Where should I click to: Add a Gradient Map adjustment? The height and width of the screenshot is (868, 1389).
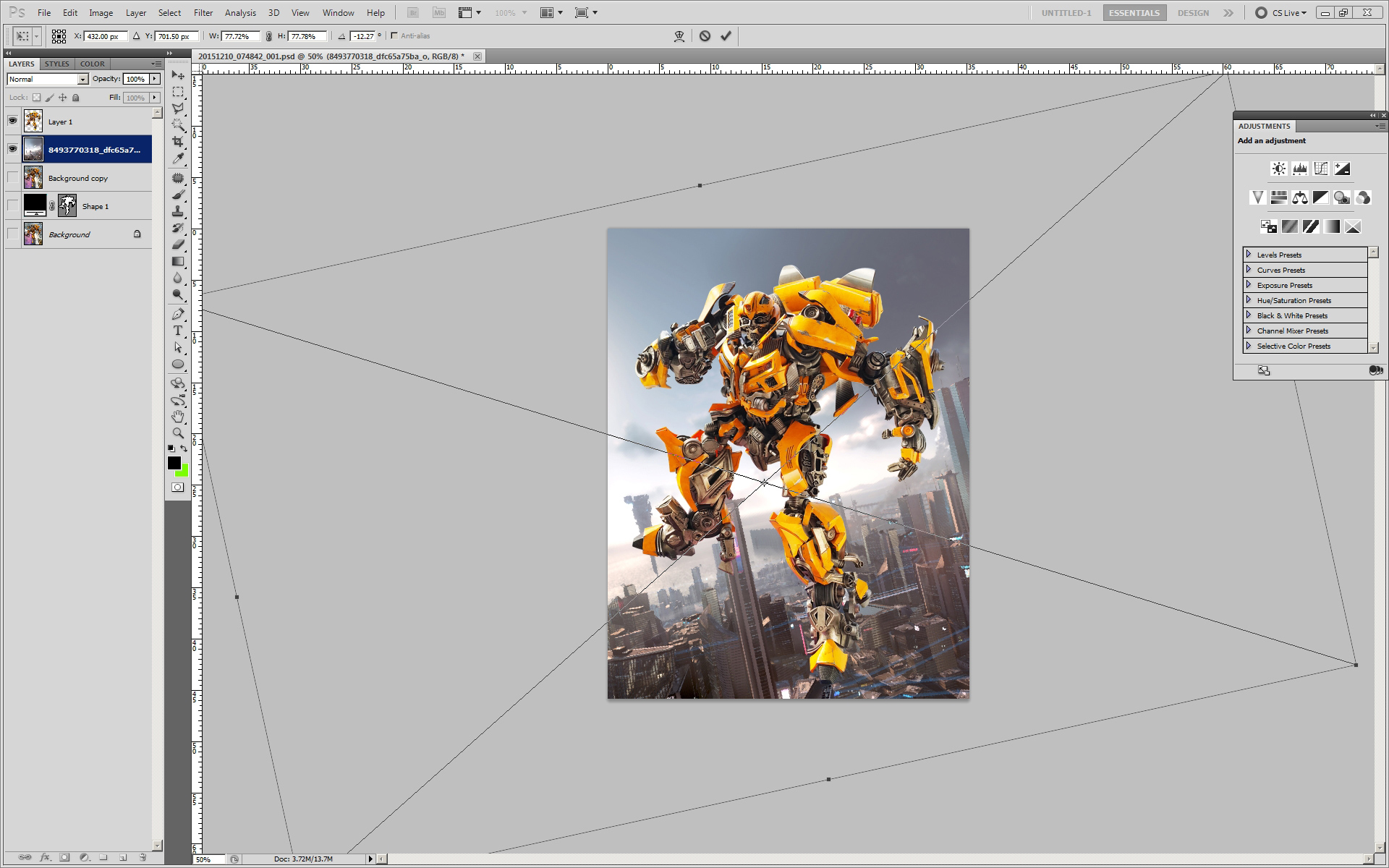point(1332,226)
